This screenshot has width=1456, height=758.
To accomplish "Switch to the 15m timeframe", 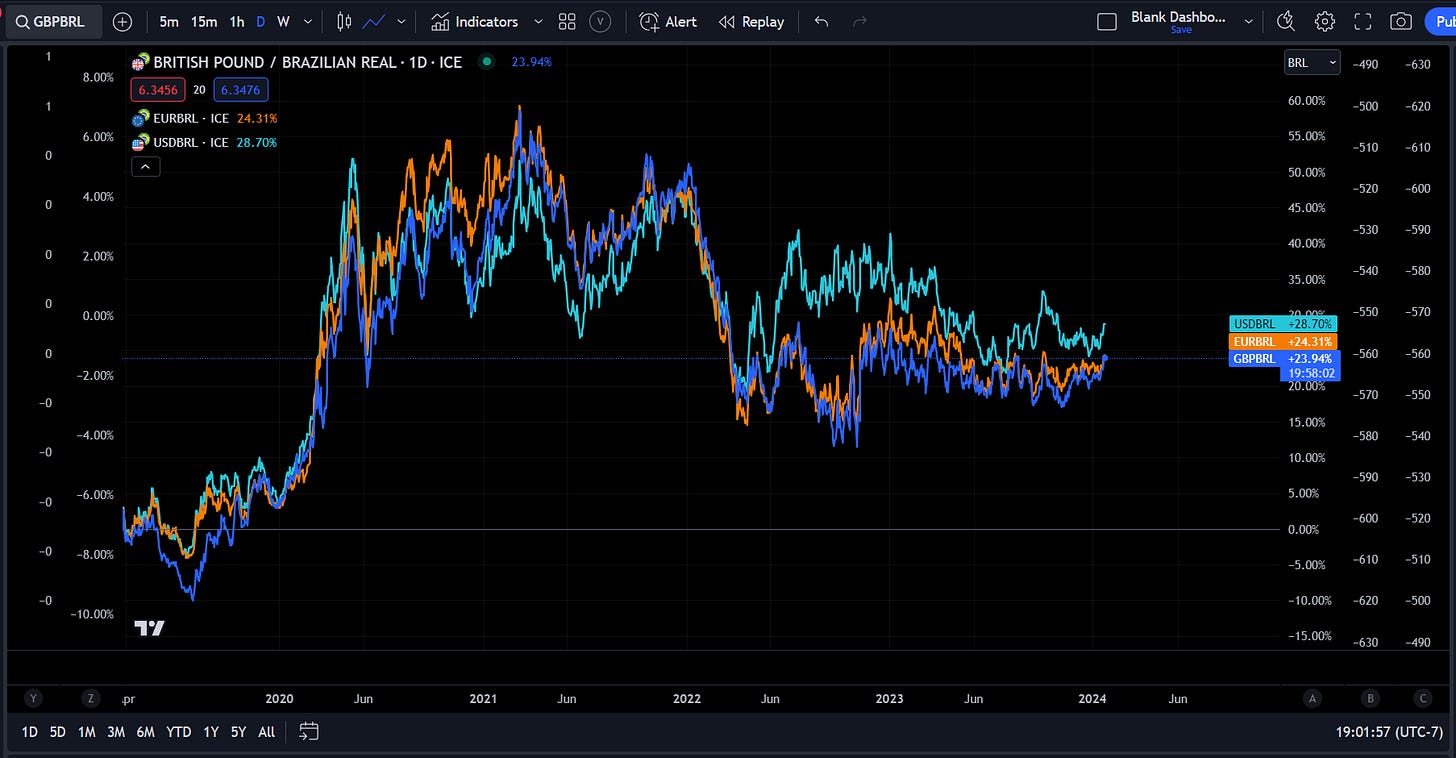I will pyautogui.click(x=204, y=21).
